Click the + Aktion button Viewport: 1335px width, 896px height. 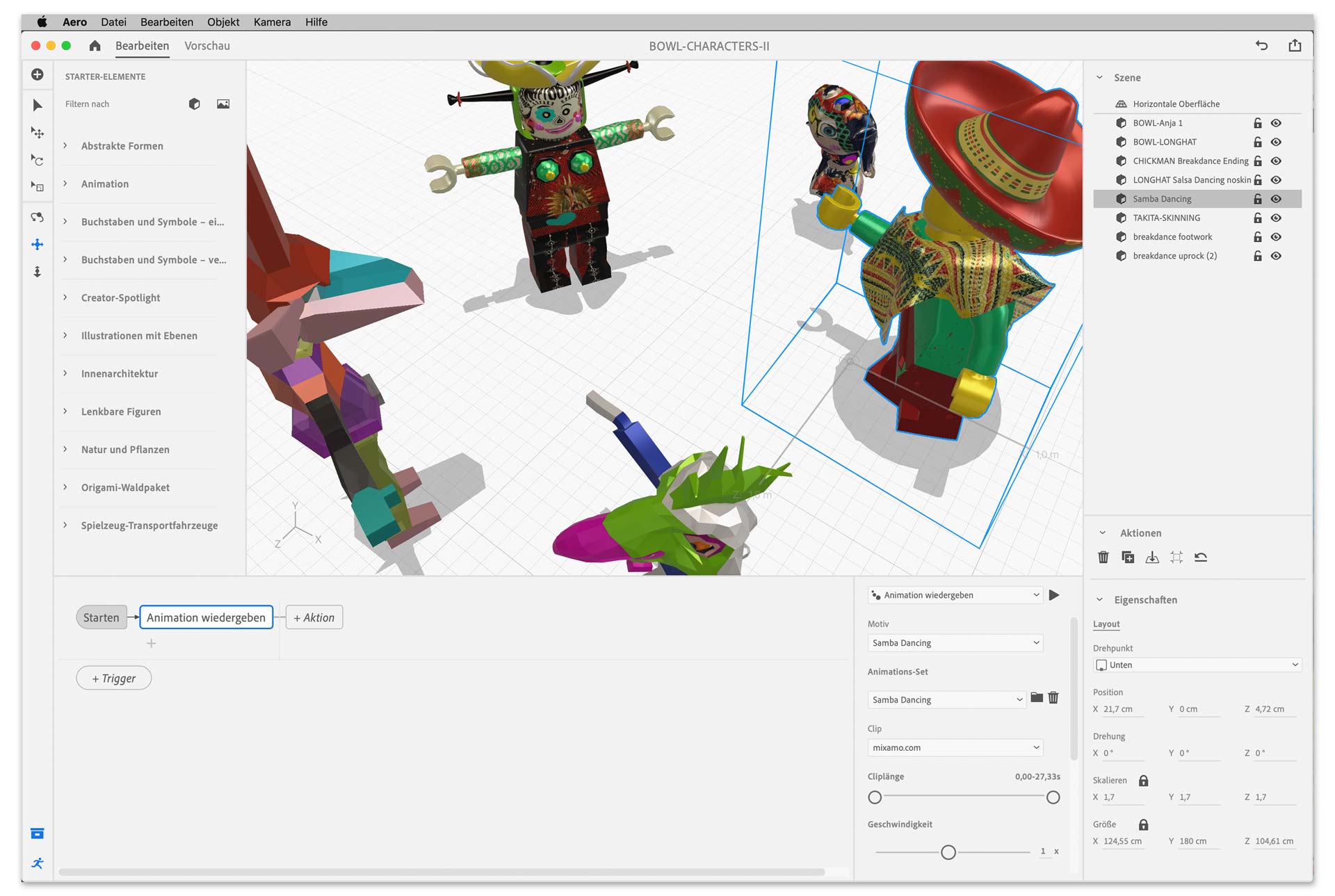click(x=314, y=617)
